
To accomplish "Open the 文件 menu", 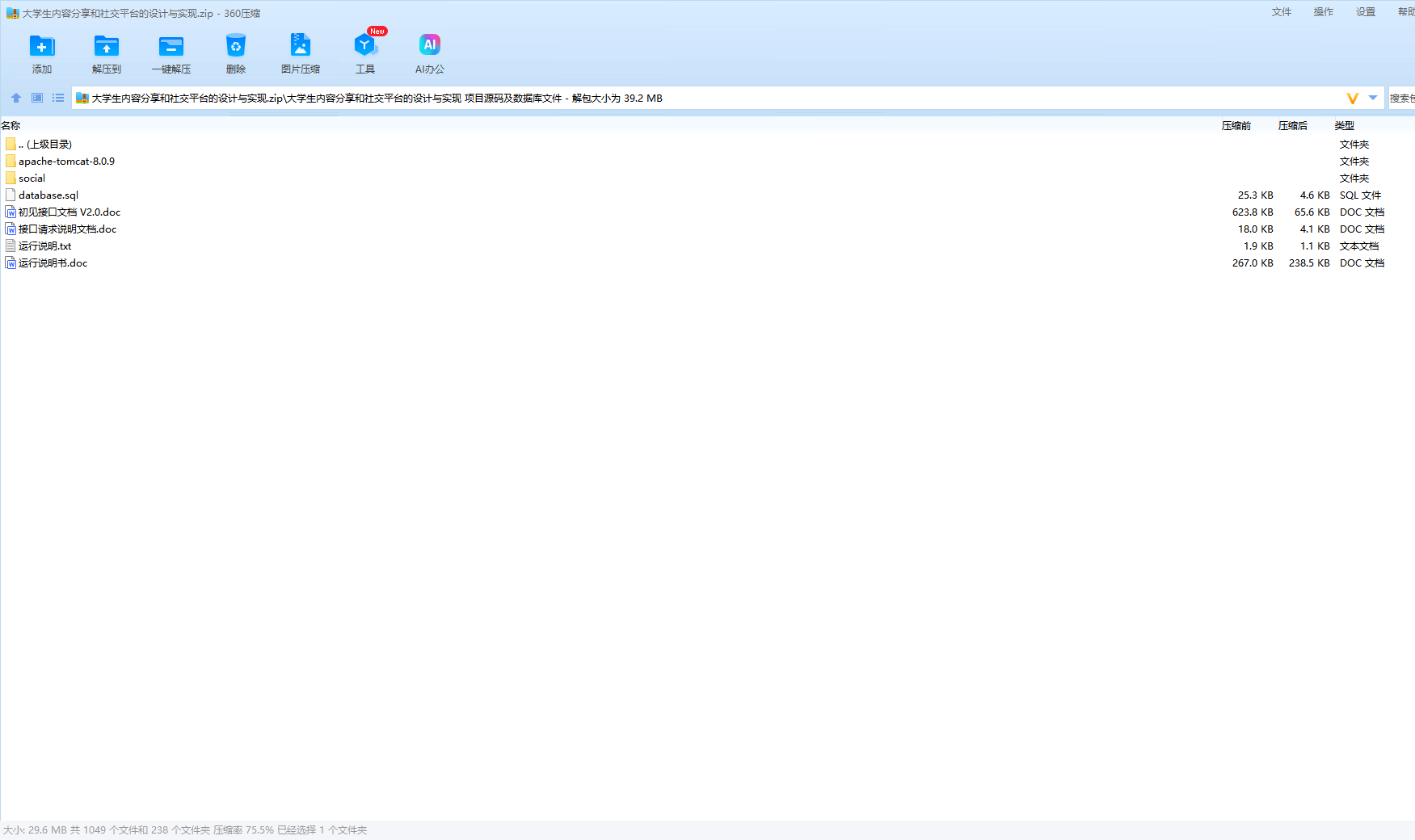I will pos(1281,12).
